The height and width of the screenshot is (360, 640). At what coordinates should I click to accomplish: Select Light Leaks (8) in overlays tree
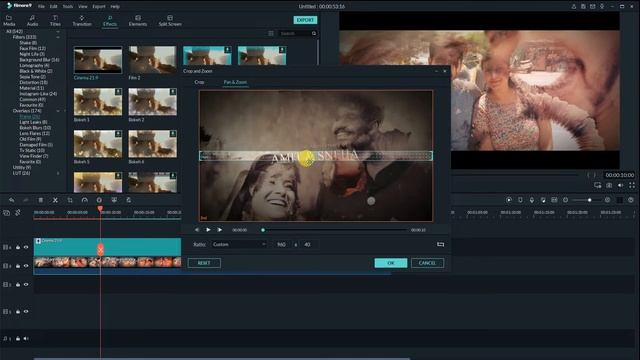pyautogui.click(x=33, y=122)
